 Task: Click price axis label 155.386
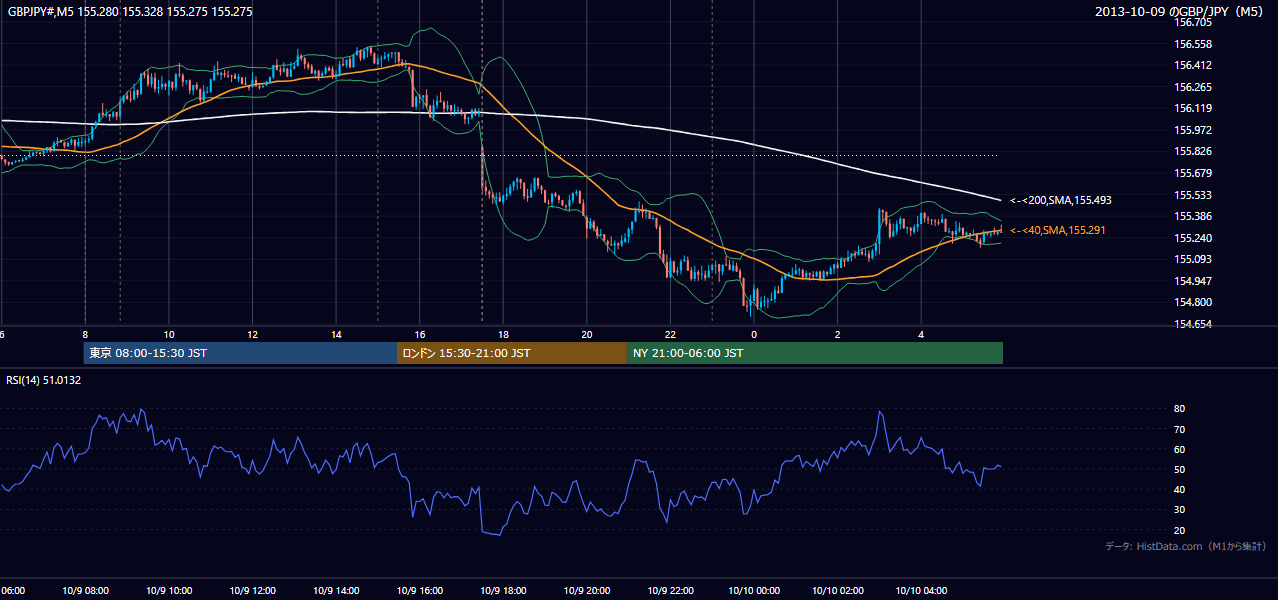point(1193,216)
